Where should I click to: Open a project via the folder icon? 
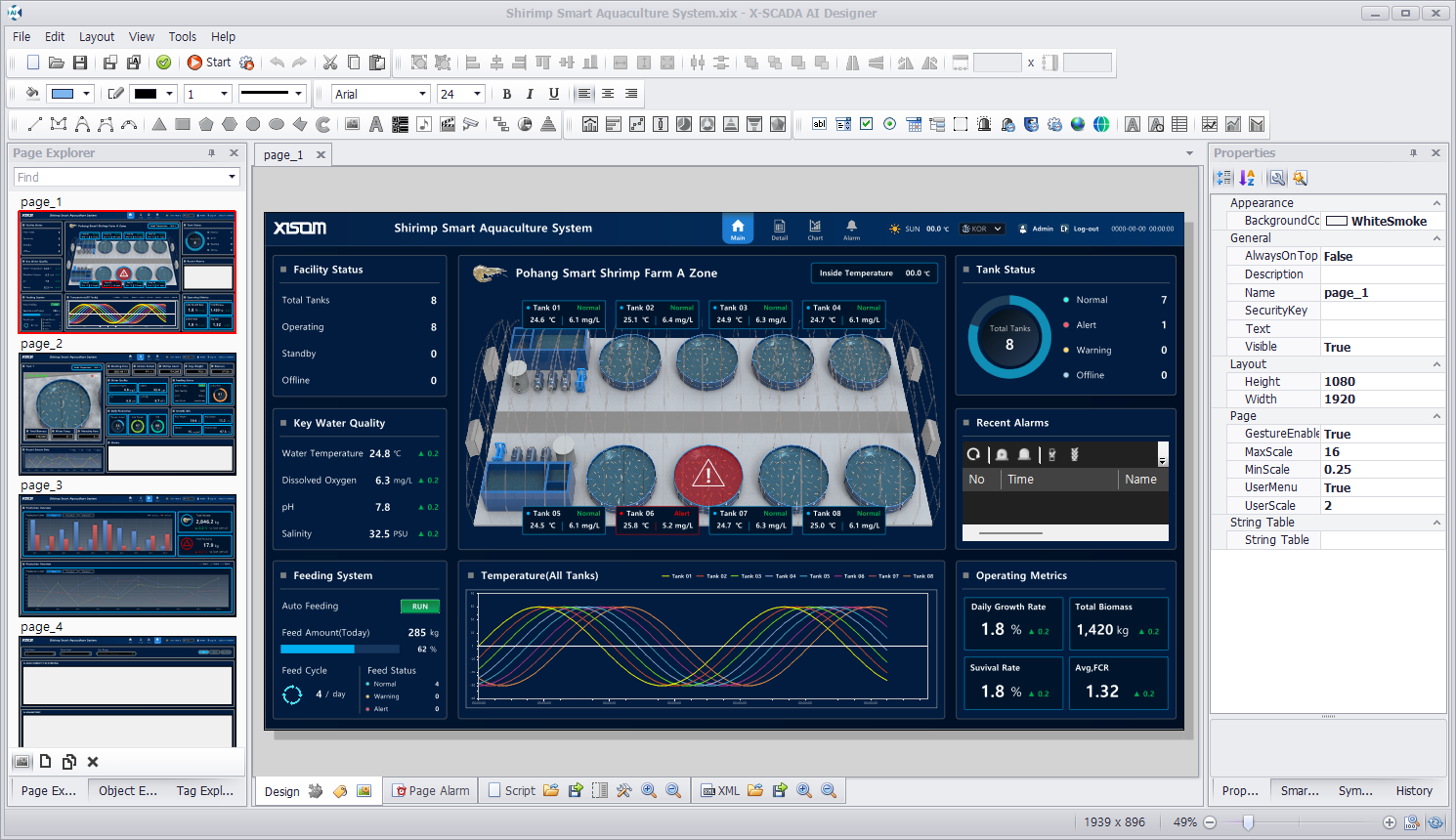point(57,63)
